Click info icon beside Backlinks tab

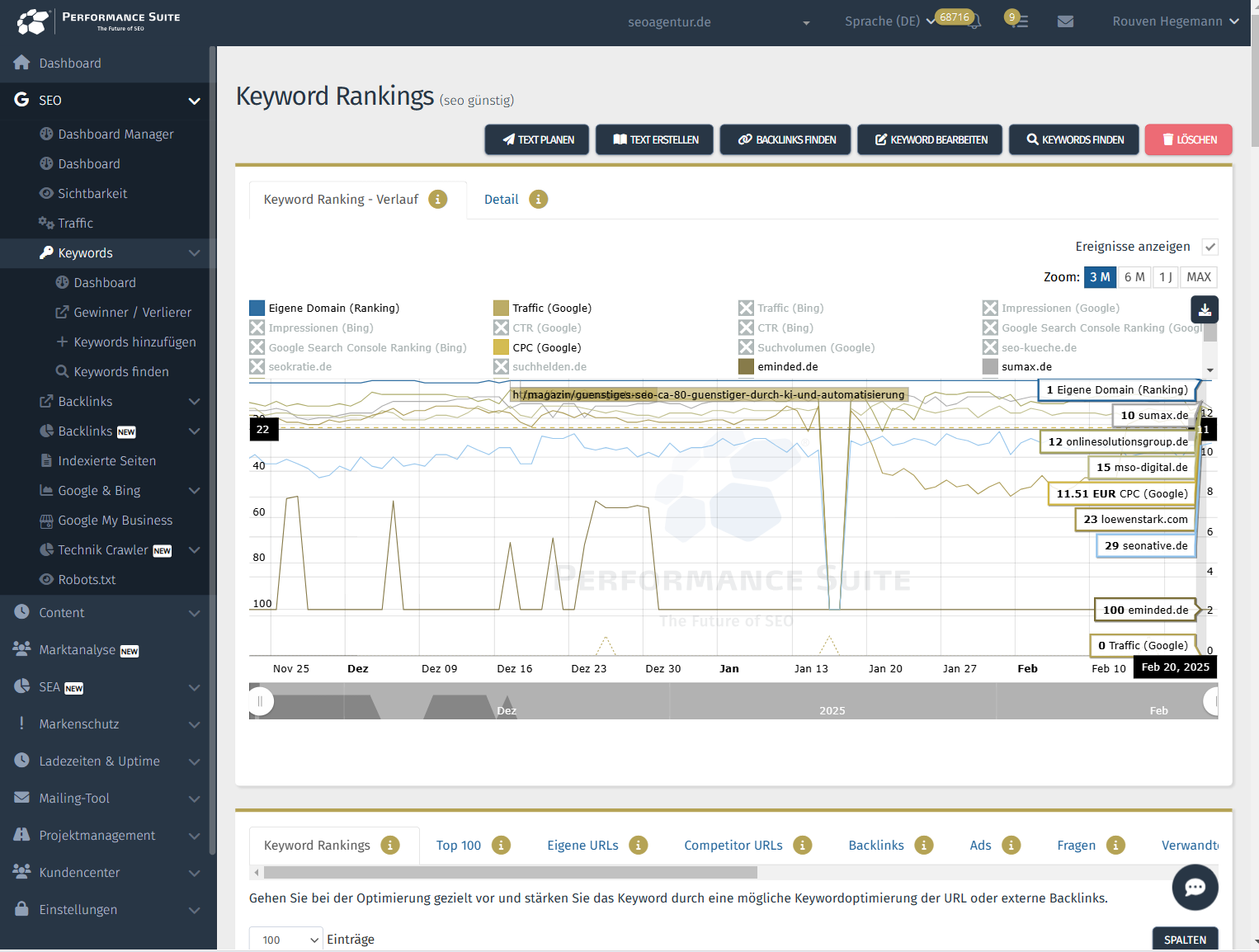tap(924, 846)
